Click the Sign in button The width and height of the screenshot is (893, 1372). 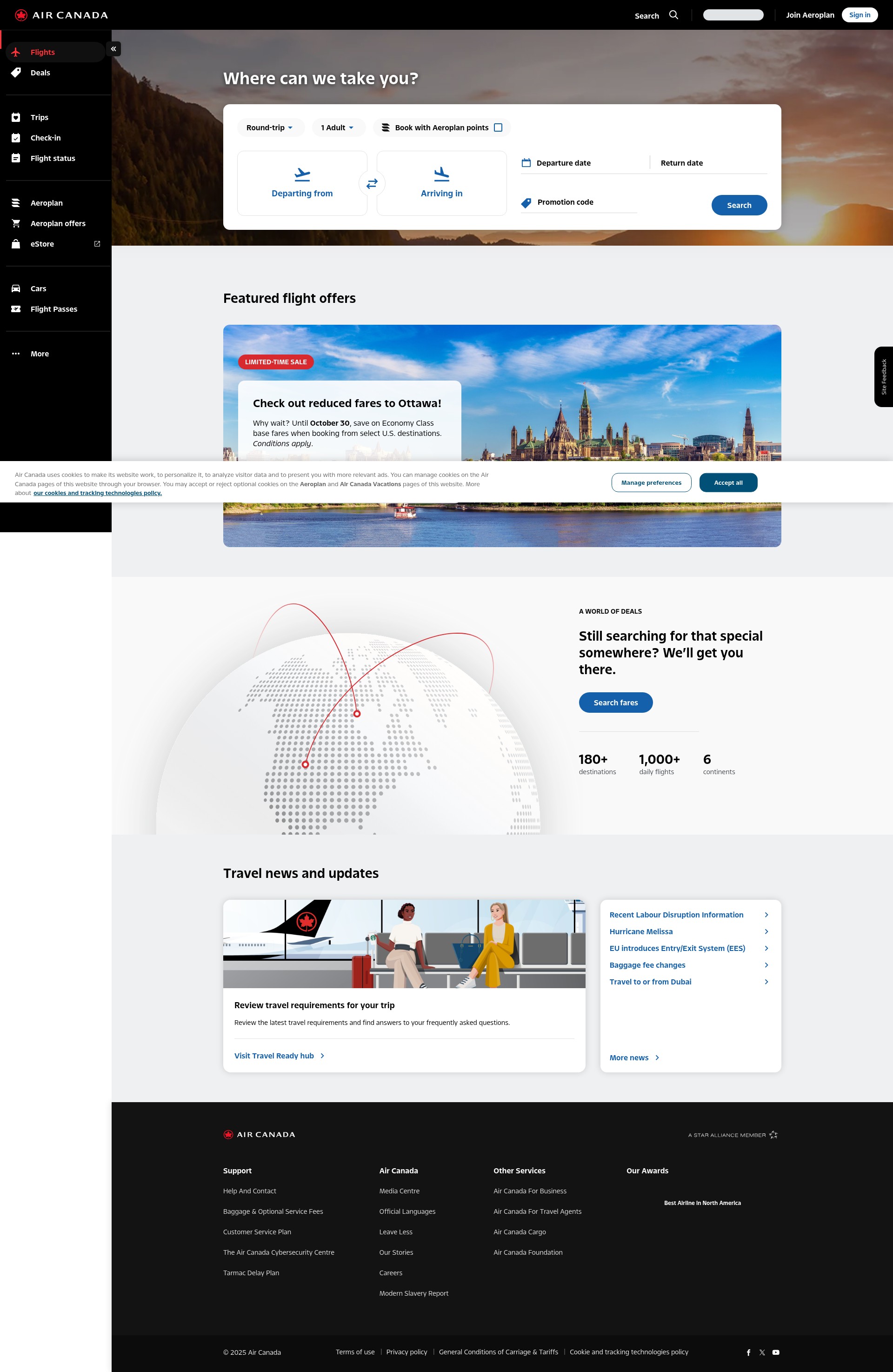tap(860, 15)
